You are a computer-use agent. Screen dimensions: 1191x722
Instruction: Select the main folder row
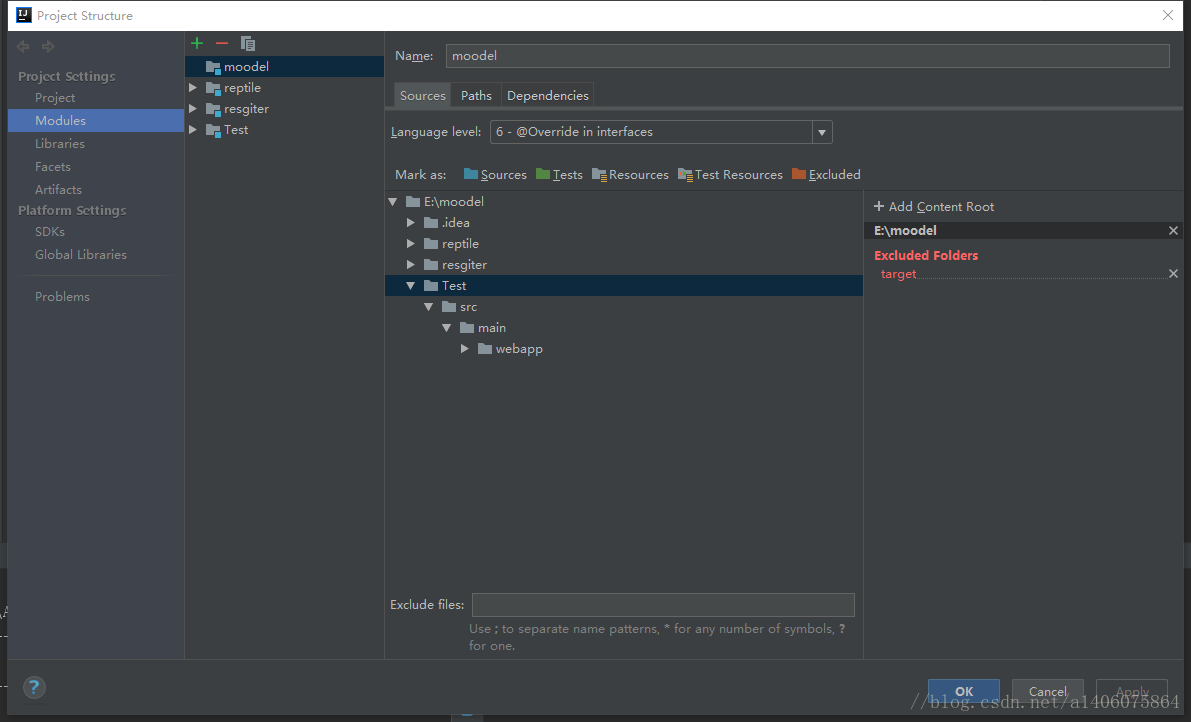tap(624, 328)
